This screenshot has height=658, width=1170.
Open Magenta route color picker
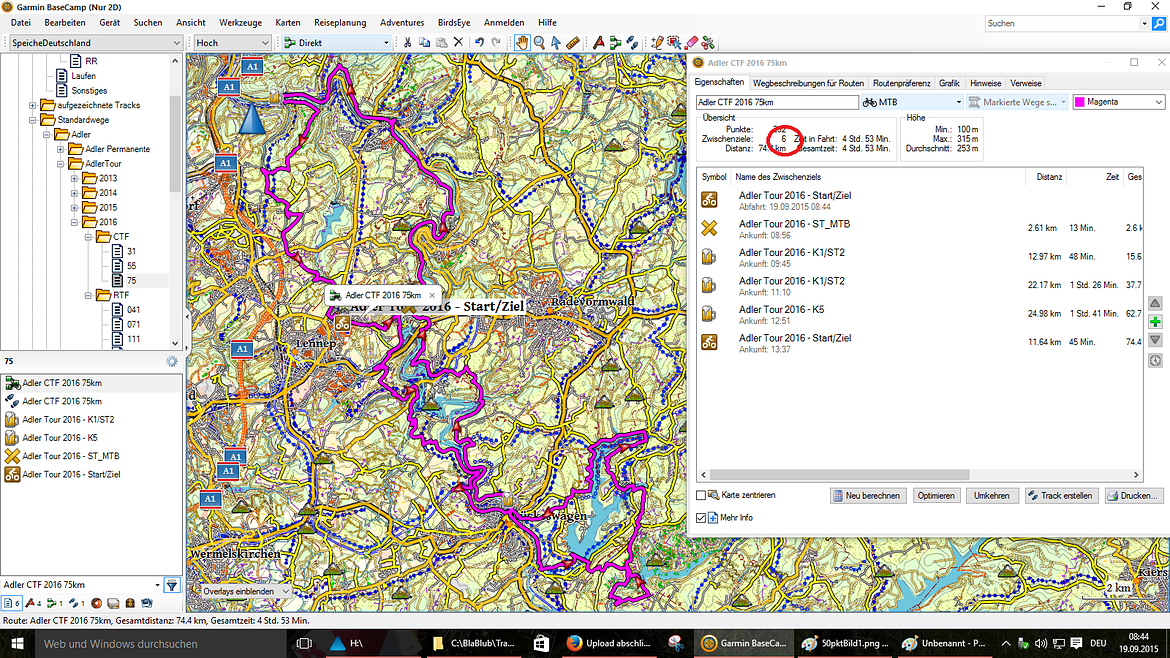[1118, 102]
